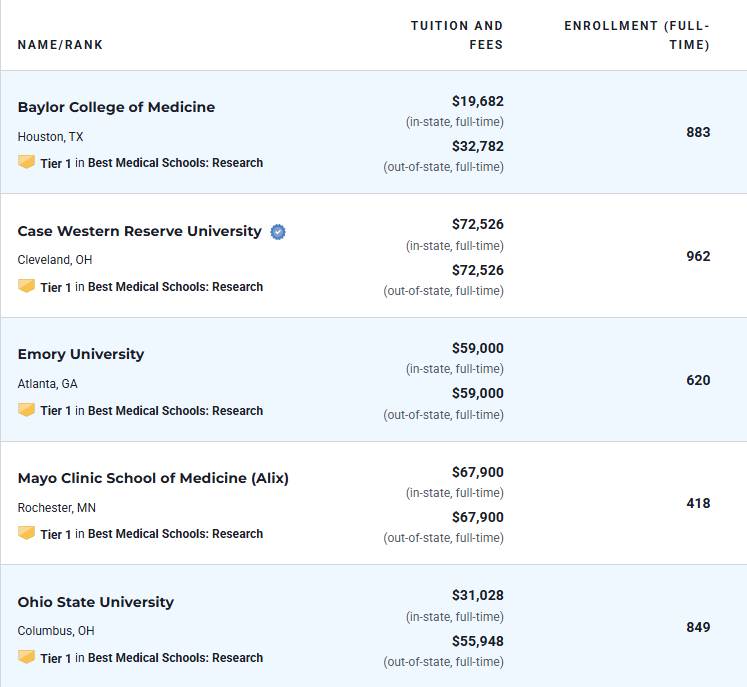Click Mayo Clinic's enrollment figure 418
The height and width of the screenshot is (687, 747).
(x=698, y=504)
